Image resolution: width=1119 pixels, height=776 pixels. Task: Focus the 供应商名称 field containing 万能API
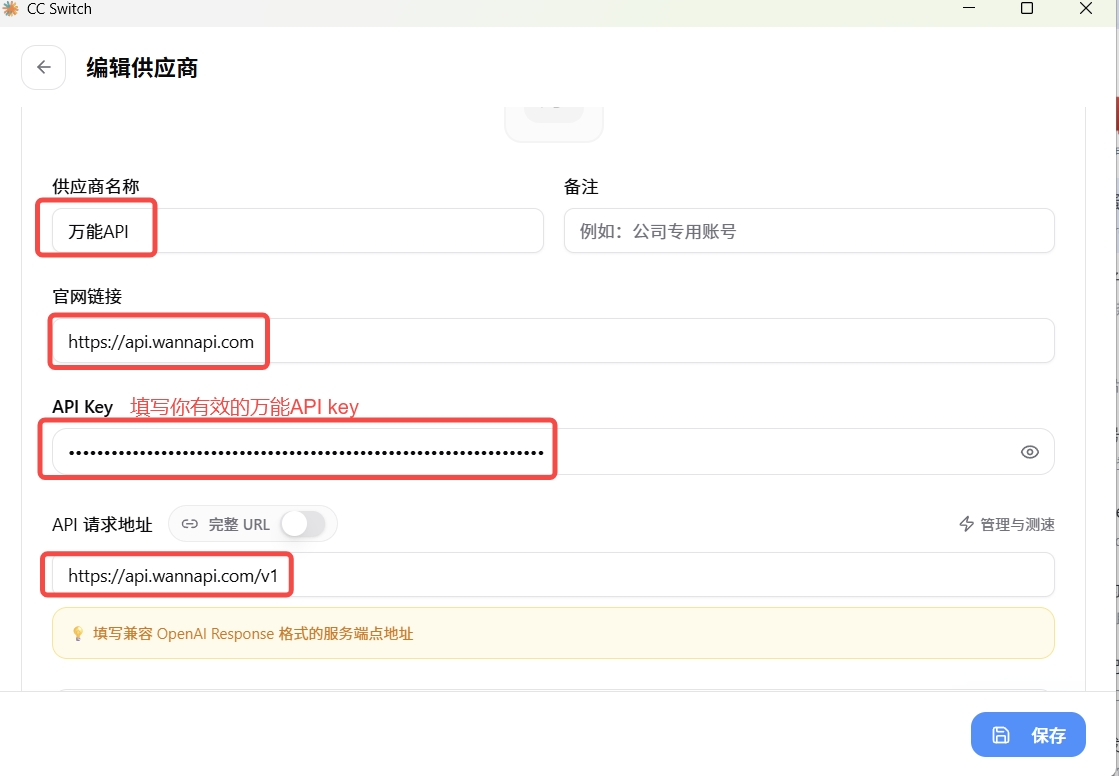point(298,231)
